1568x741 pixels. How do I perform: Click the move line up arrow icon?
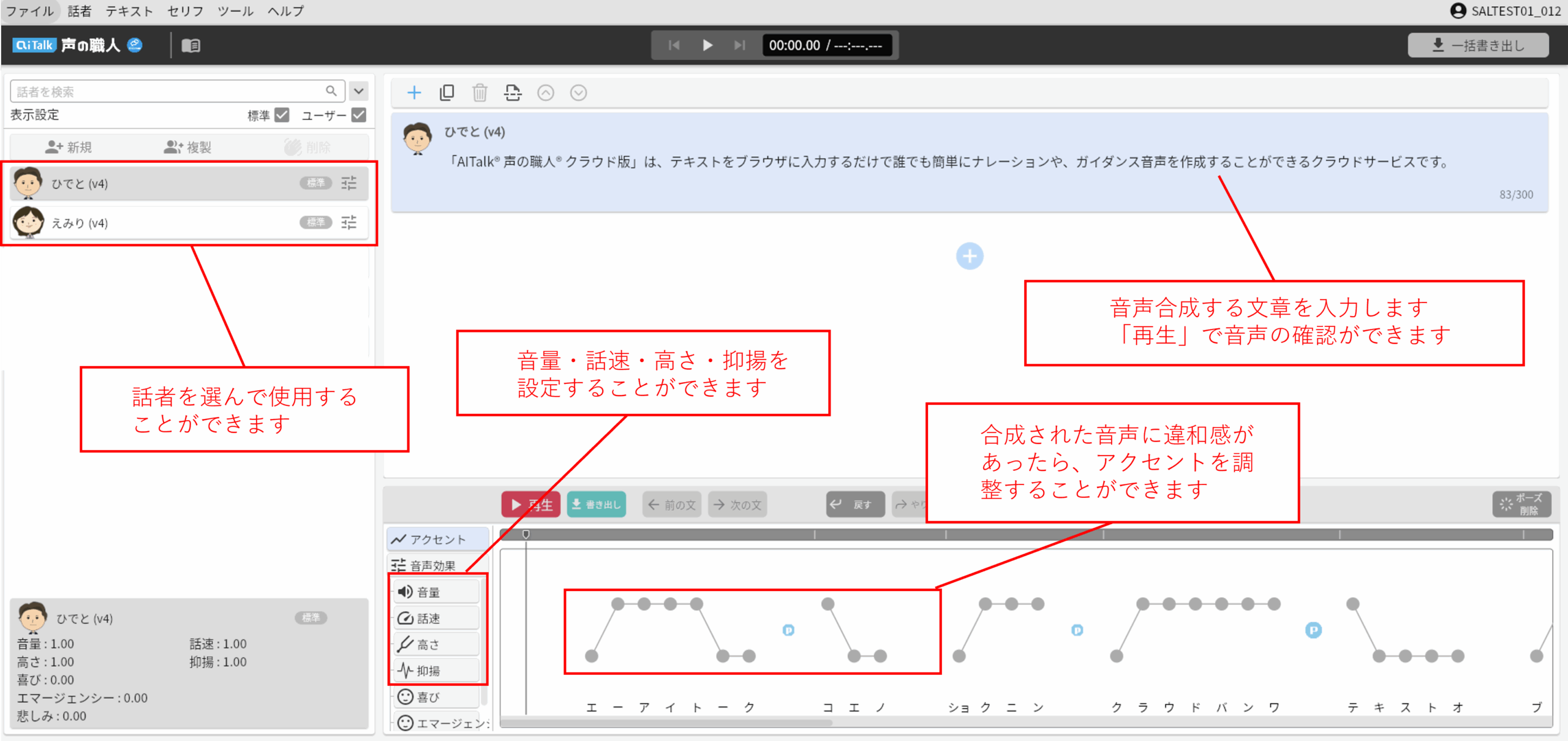(546, 92)
